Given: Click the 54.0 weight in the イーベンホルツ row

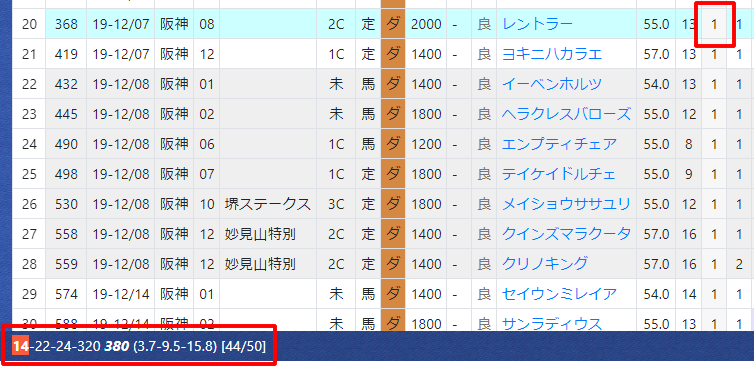Looking at the screenshot, I should (656, 84).
